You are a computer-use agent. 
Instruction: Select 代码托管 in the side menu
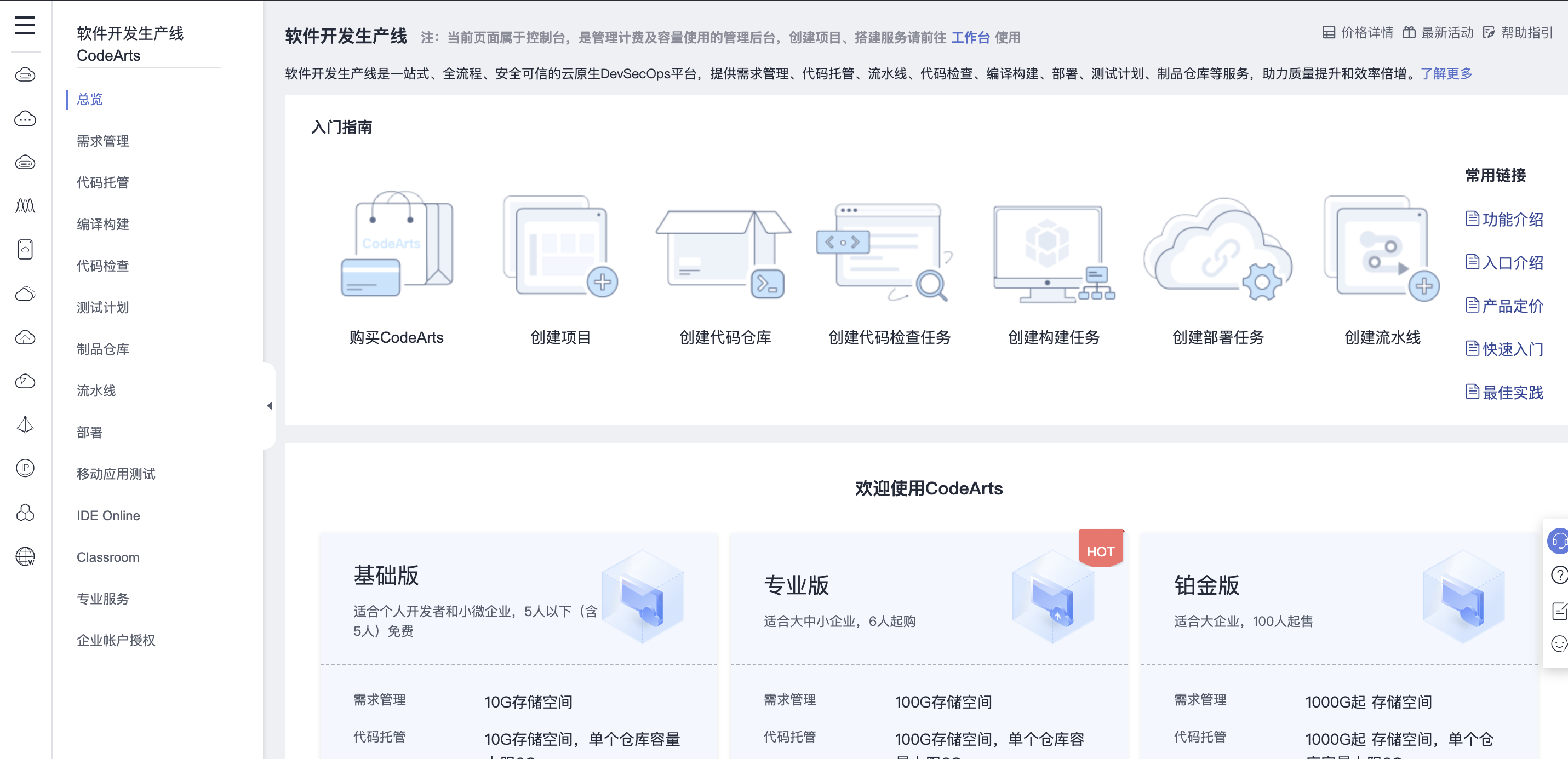(x=103, y=182)
